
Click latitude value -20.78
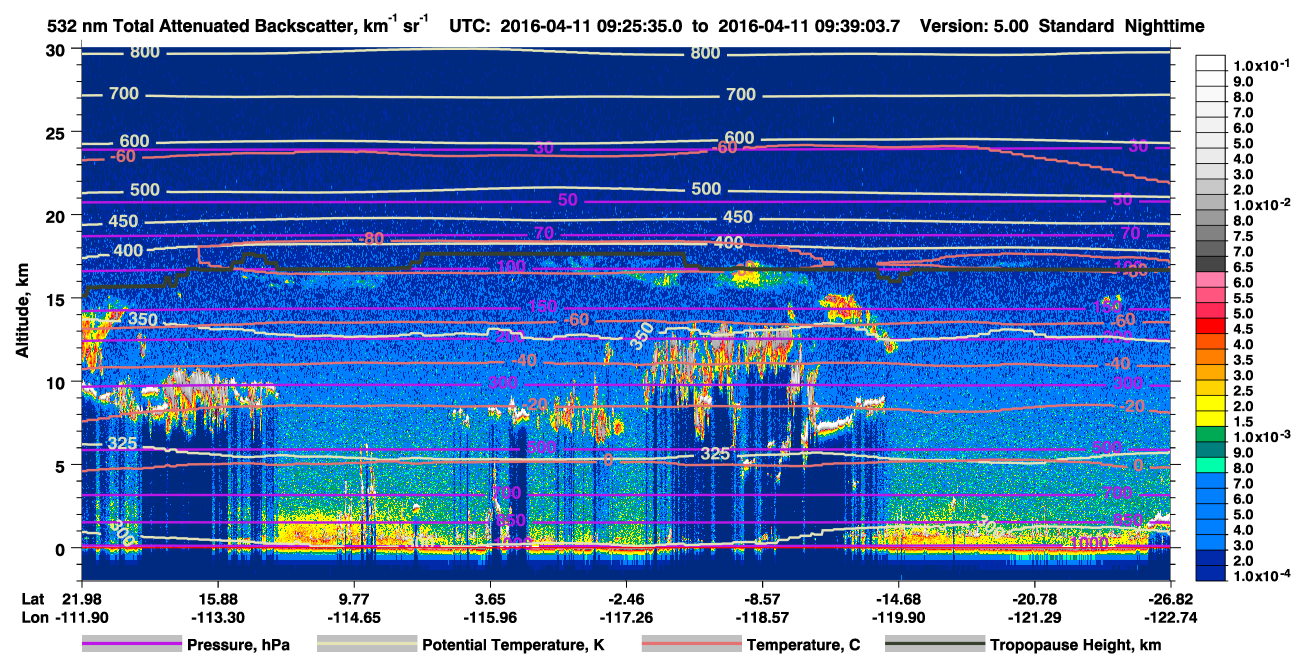click(x=1035, y=598)
